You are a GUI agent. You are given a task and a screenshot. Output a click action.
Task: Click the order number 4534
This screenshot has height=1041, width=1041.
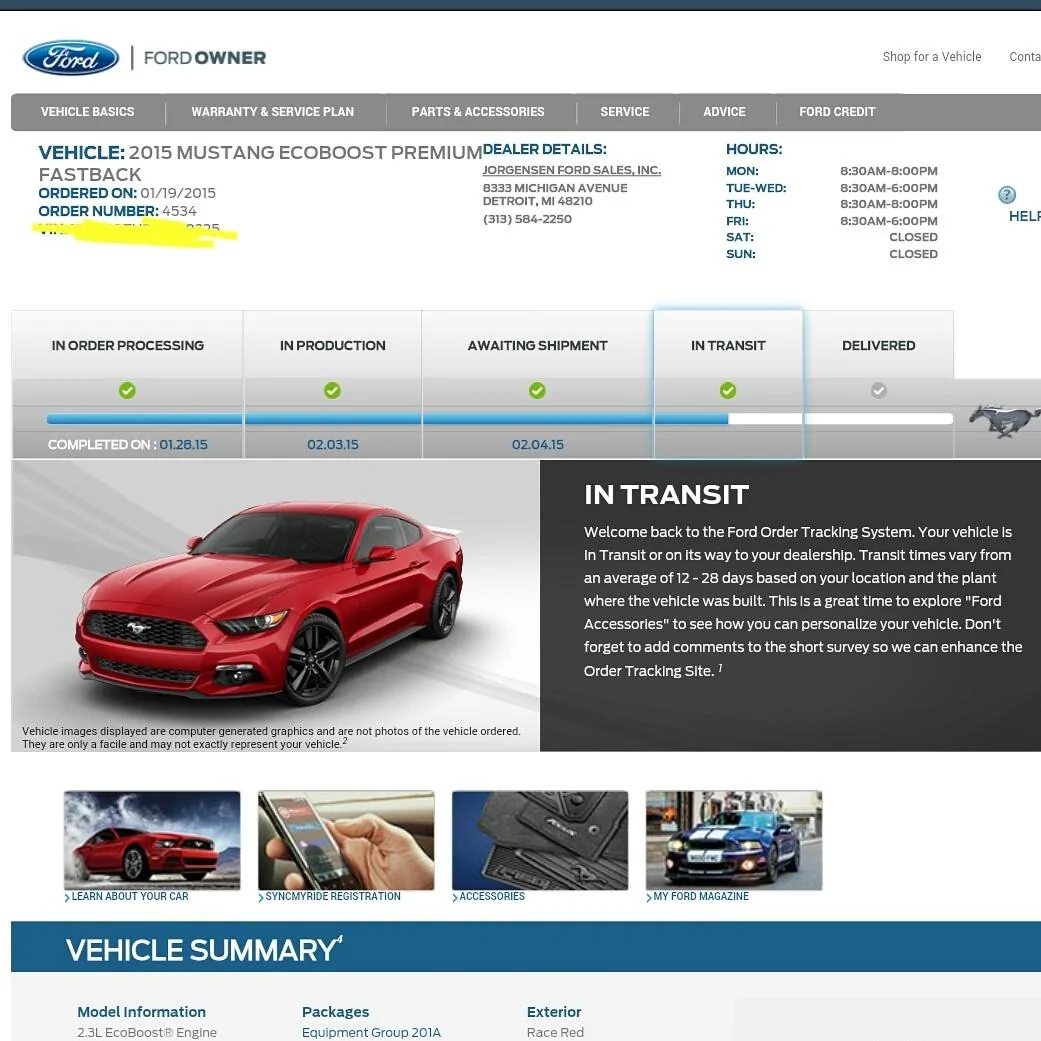(x=179, y=211)
